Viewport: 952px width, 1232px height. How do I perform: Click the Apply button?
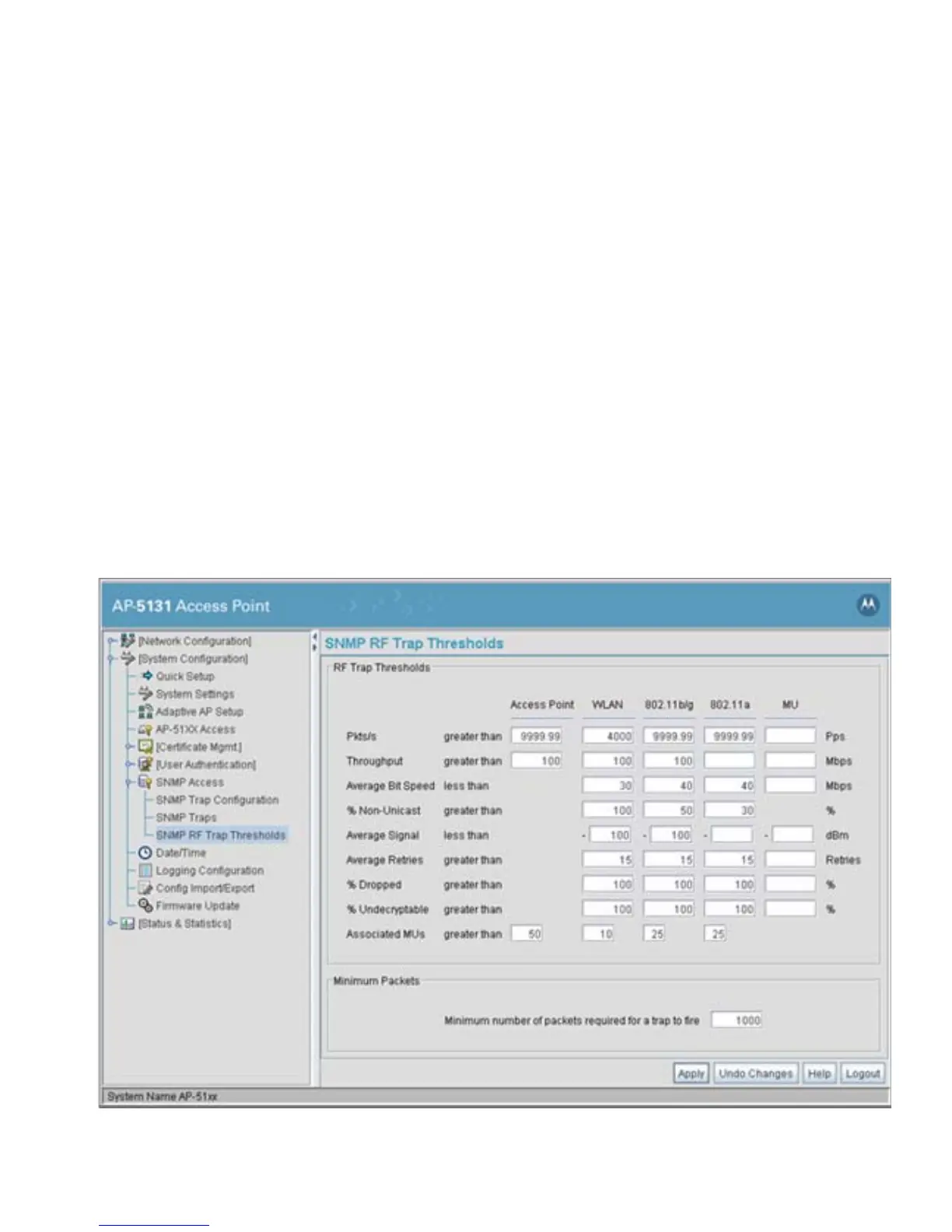click(691, 1073)
